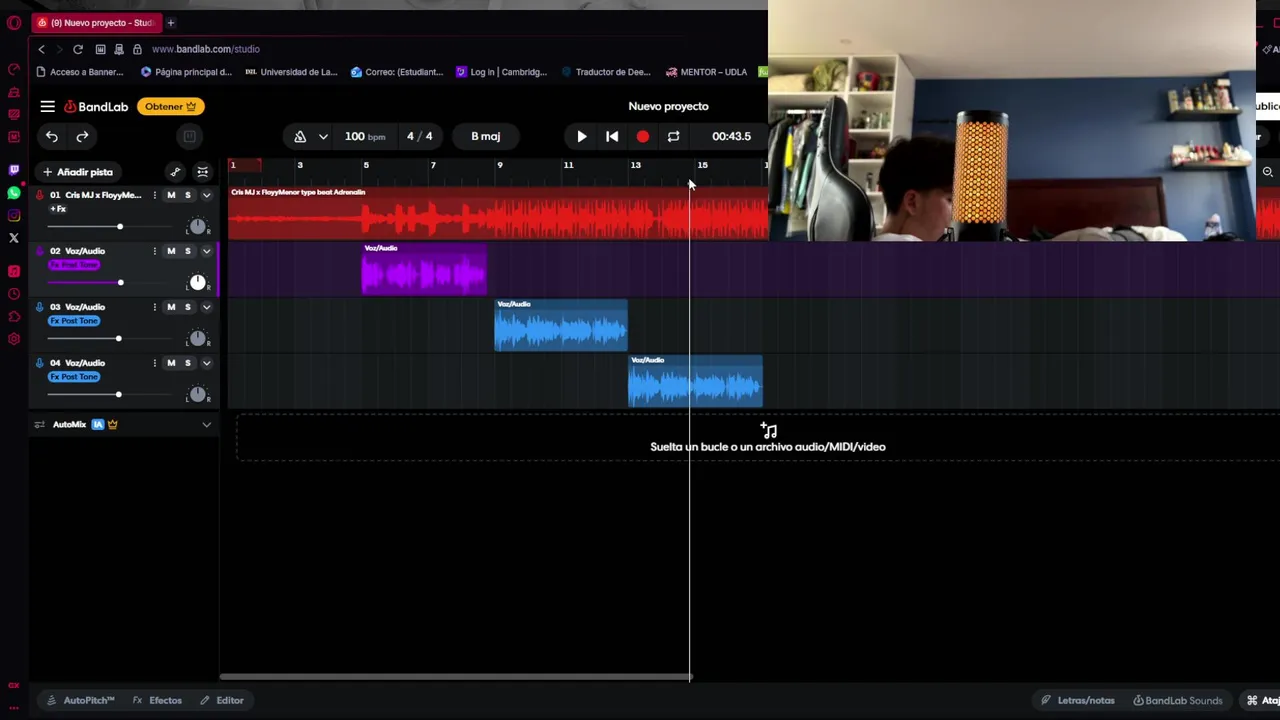
Task: Expand track 03 chevron dropdown
Action: pos(206,307)
